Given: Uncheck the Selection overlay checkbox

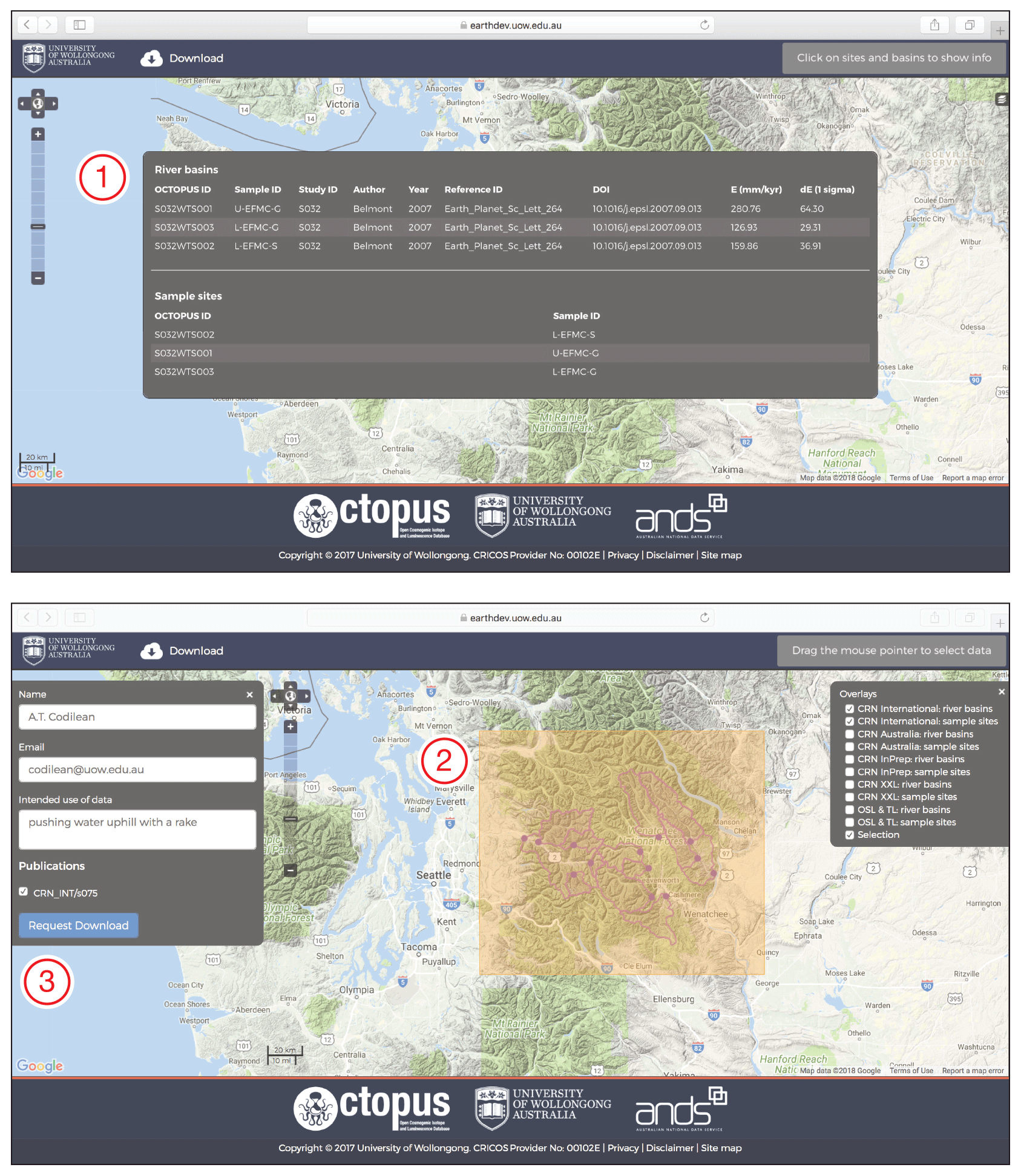Looking at the screenshot, I should click(x=850, y=835).
